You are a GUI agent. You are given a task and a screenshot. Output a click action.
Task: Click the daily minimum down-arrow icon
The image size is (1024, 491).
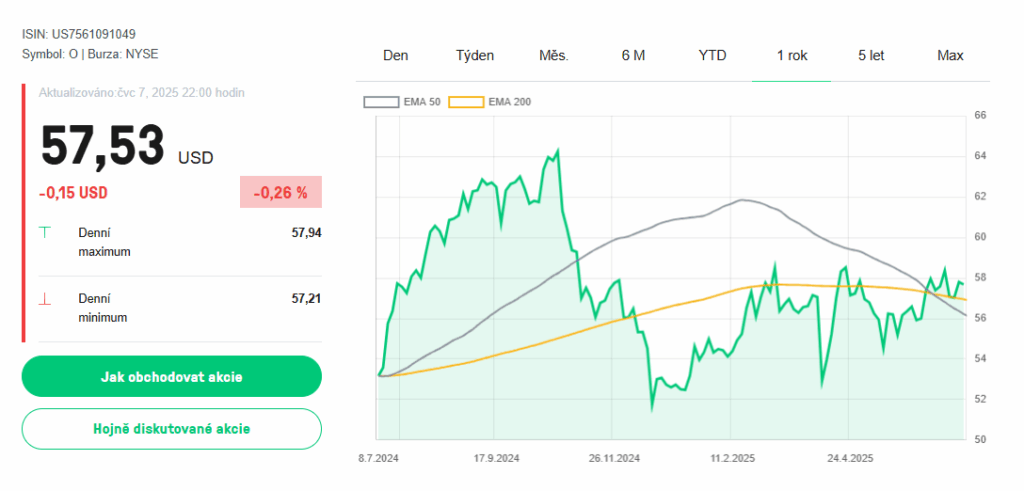coord(44,298)
